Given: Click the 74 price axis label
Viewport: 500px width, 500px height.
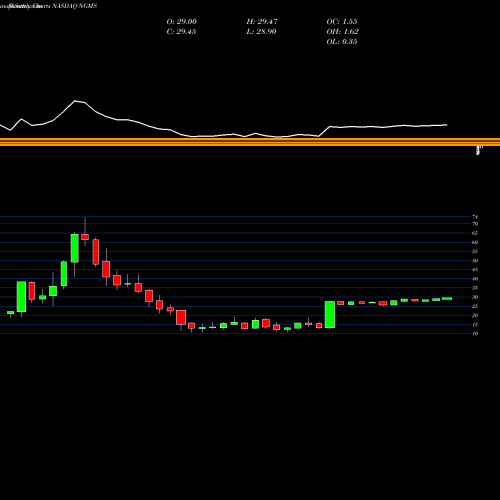Looking at the screenshot, I should (475, 217).
